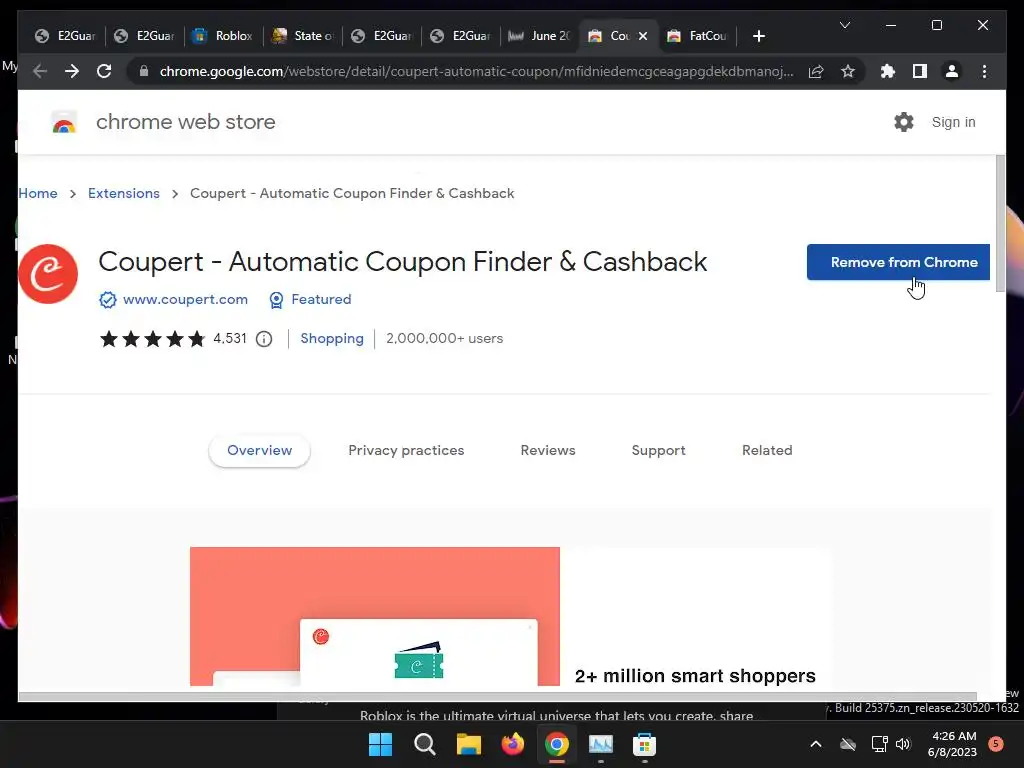This screenshot has width=1024, height=768.
Task: Open the Related tab
Action: click(x=767, y=451)
